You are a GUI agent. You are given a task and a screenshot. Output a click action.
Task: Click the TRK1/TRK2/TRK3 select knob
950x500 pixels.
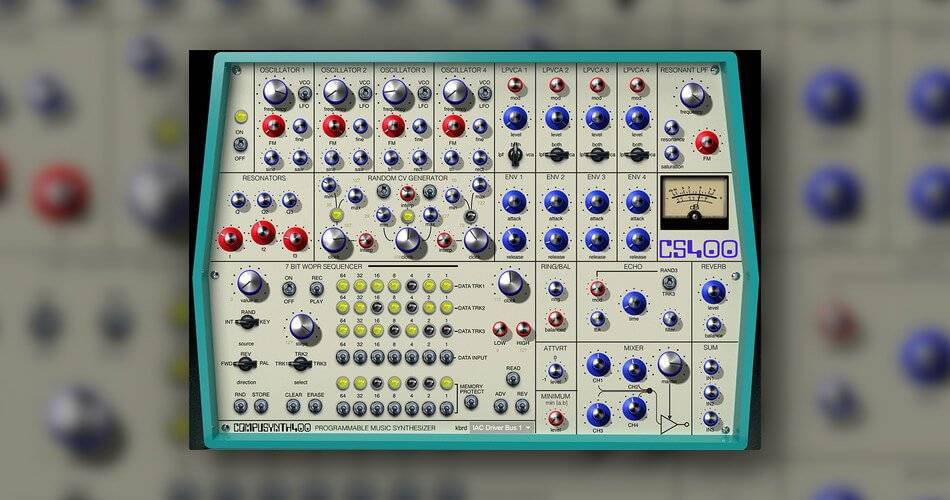coord(301,364)
